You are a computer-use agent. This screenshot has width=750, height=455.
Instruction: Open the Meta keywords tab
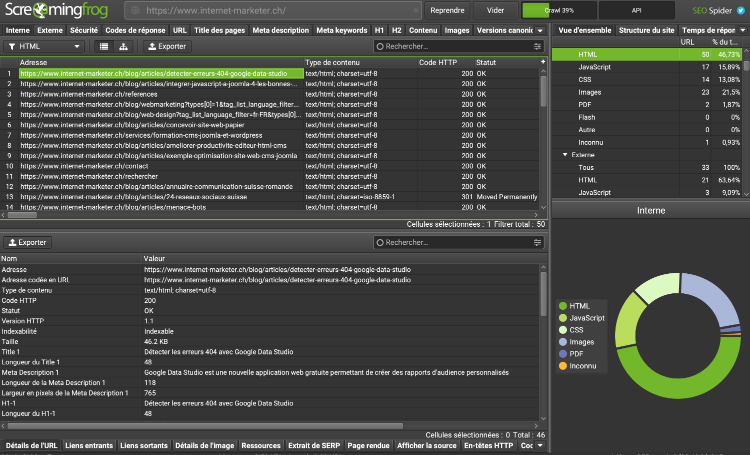[342, 30]
